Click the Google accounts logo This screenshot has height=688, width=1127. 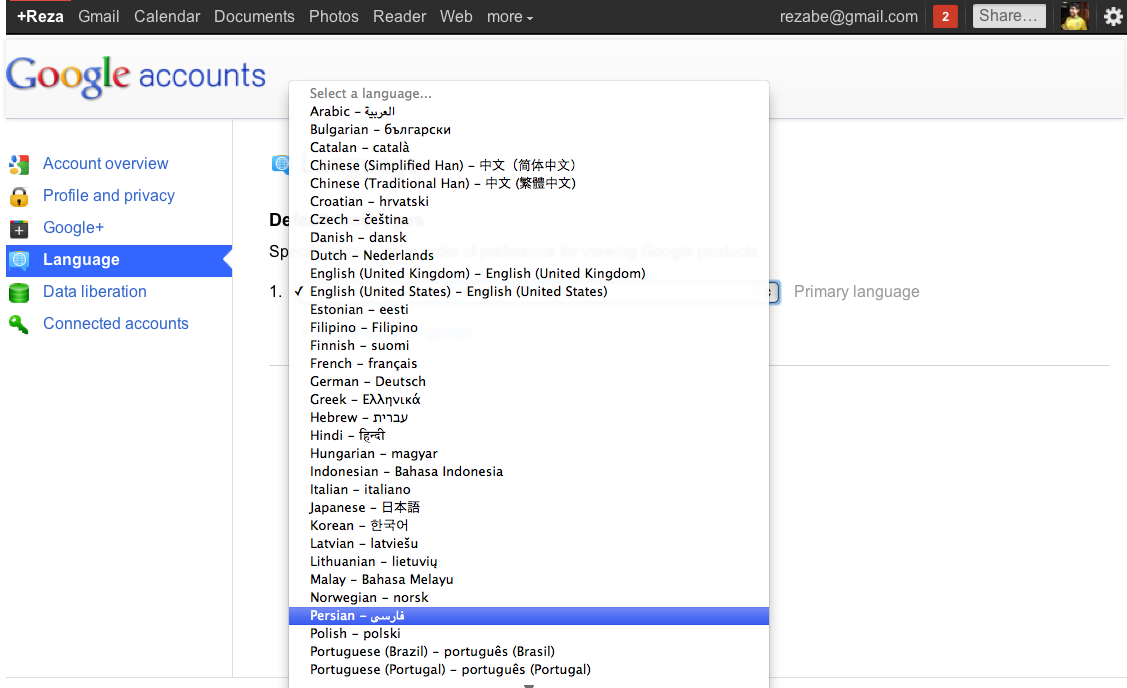point(136,76)
